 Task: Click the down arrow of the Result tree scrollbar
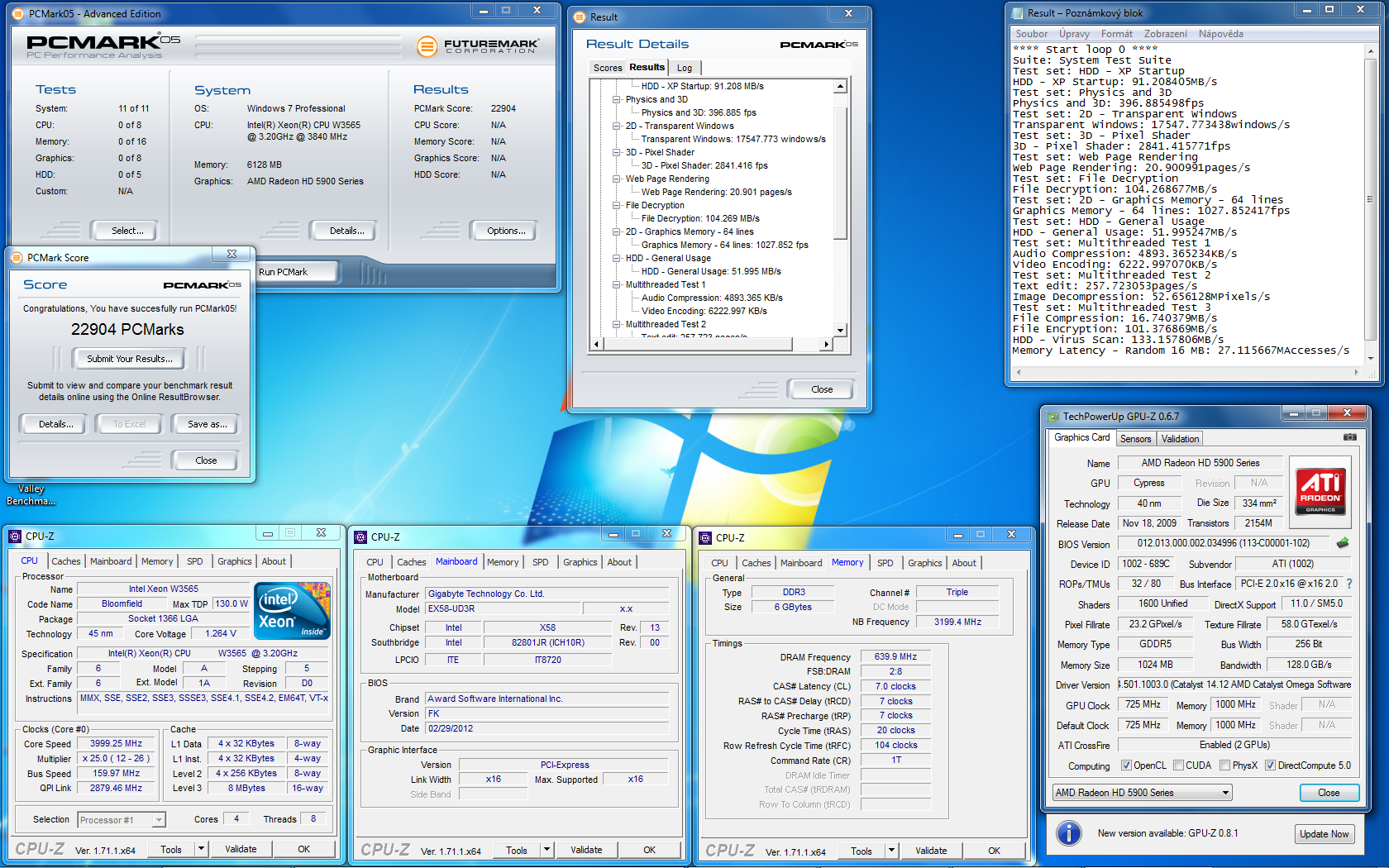(840, 330)
